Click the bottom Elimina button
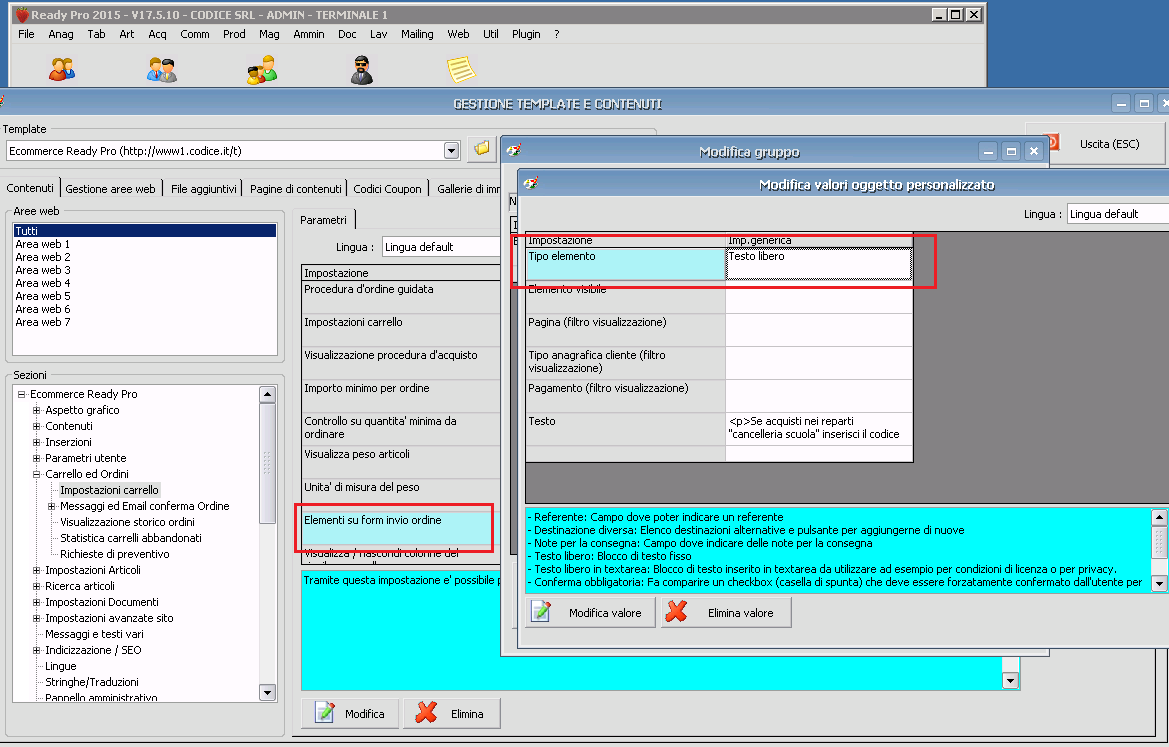This screenshot has width=1169, height=747. (451, 713)
